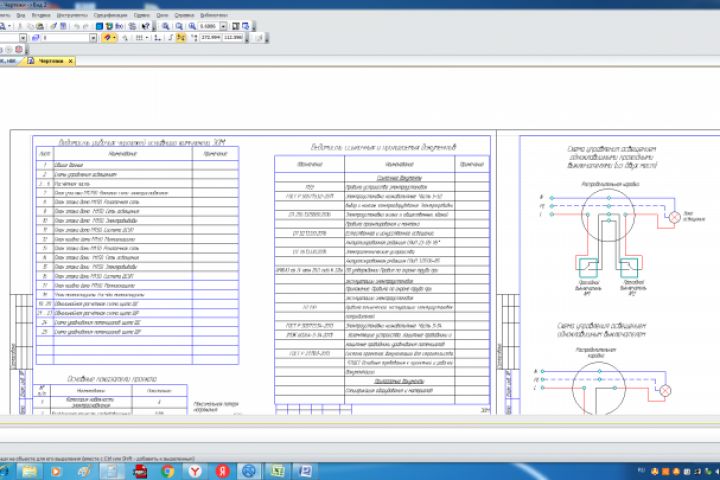Click the RU language indicator in tray
This screenshot has height=480, width=720.
point(641,470)
